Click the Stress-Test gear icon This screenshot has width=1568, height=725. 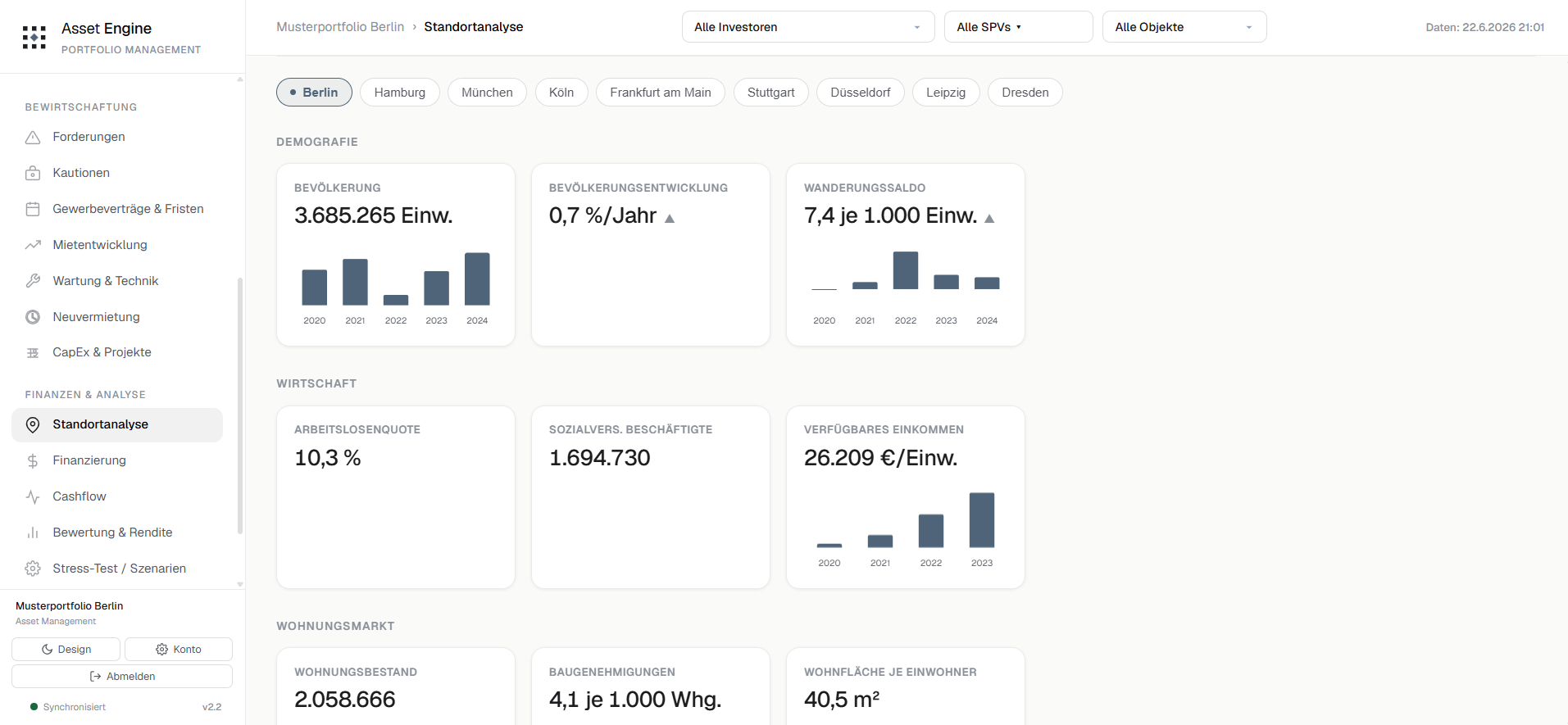(33, 569)
